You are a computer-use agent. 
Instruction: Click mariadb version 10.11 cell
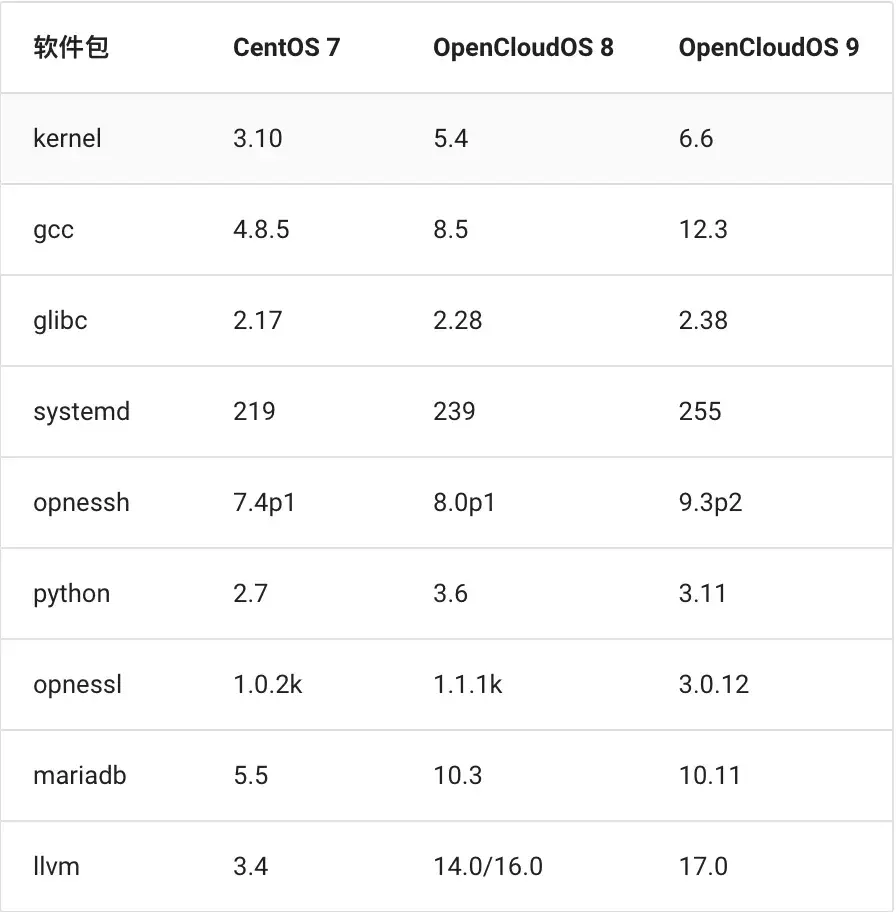point(709,775)
